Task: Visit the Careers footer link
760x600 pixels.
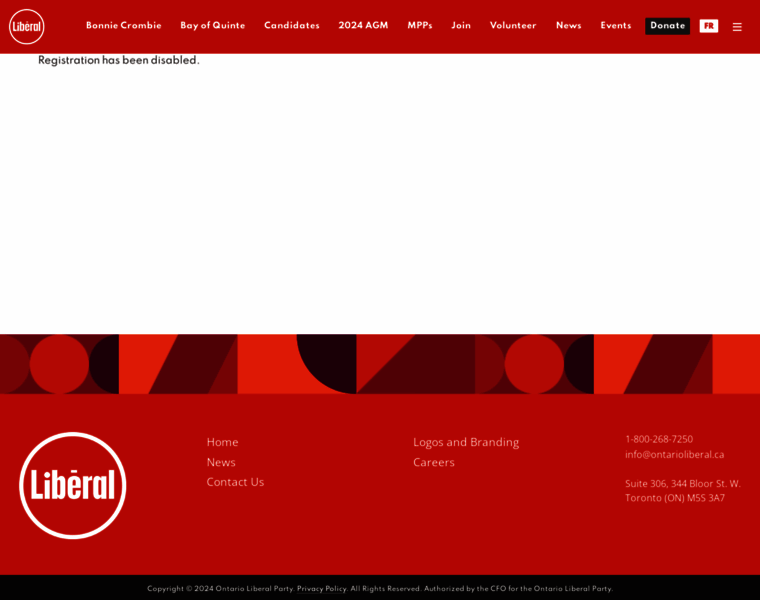Action: (434, 462)
